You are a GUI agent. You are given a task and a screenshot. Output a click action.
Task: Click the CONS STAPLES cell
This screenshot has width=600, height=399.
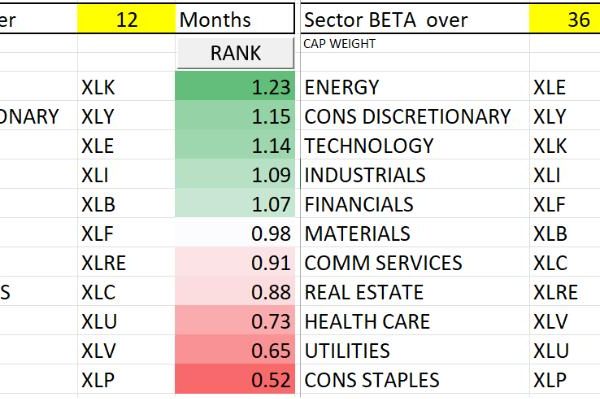415,379
